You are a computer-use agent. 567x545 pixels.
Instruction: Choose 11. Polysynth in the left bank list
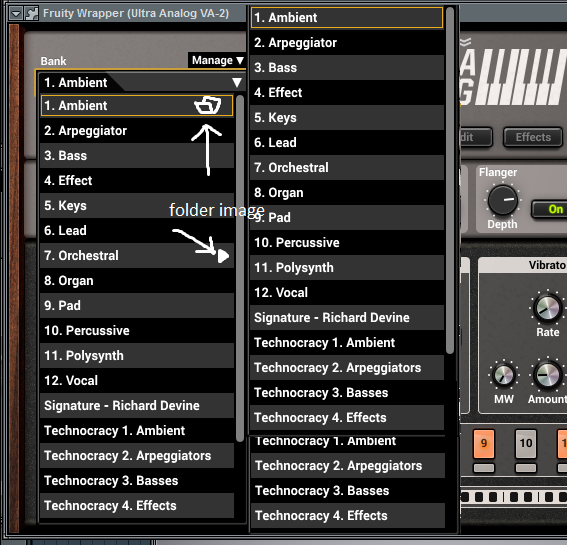(x=137, y=355)
